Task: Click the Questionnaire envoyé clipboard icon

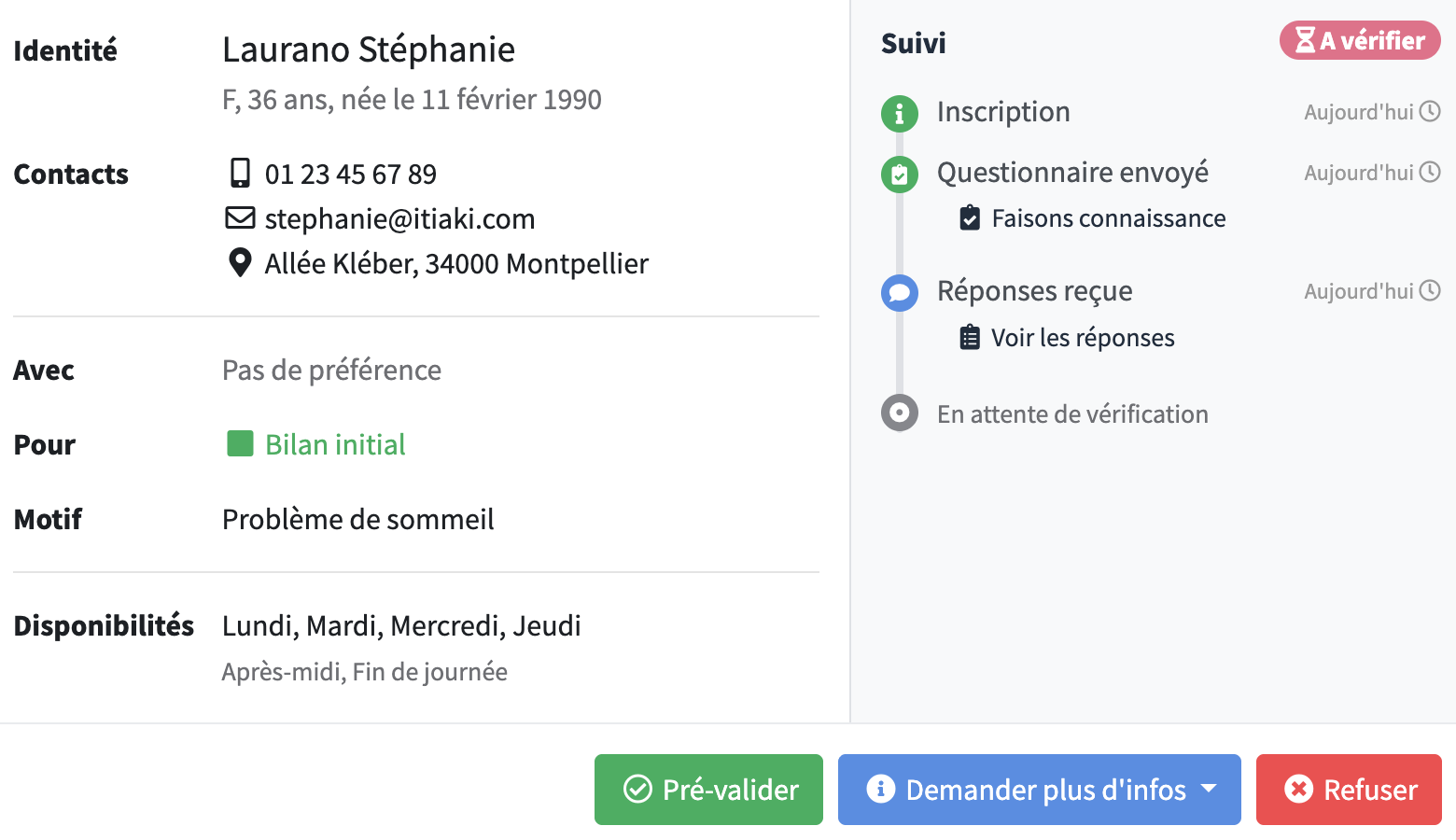Action: point(899,174)
